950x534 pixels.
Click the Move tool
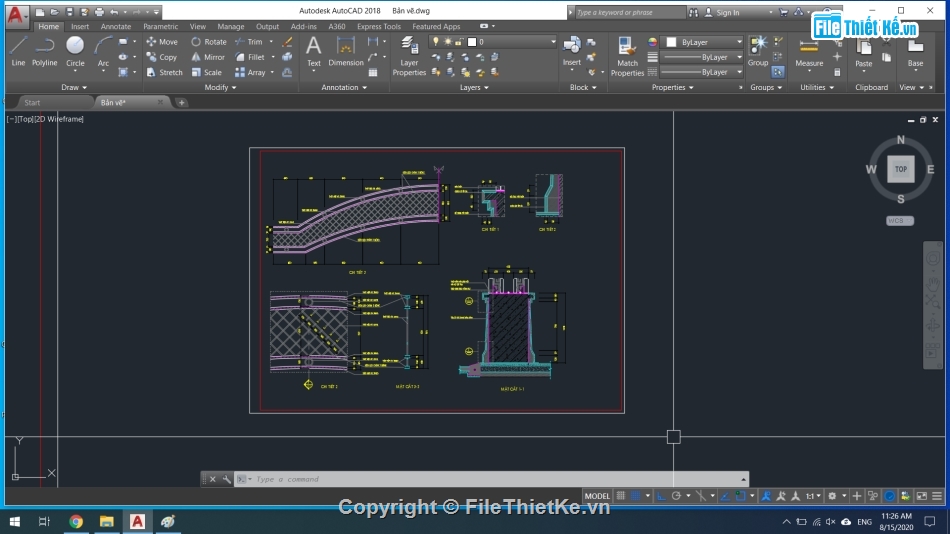(x=162, y=42)
